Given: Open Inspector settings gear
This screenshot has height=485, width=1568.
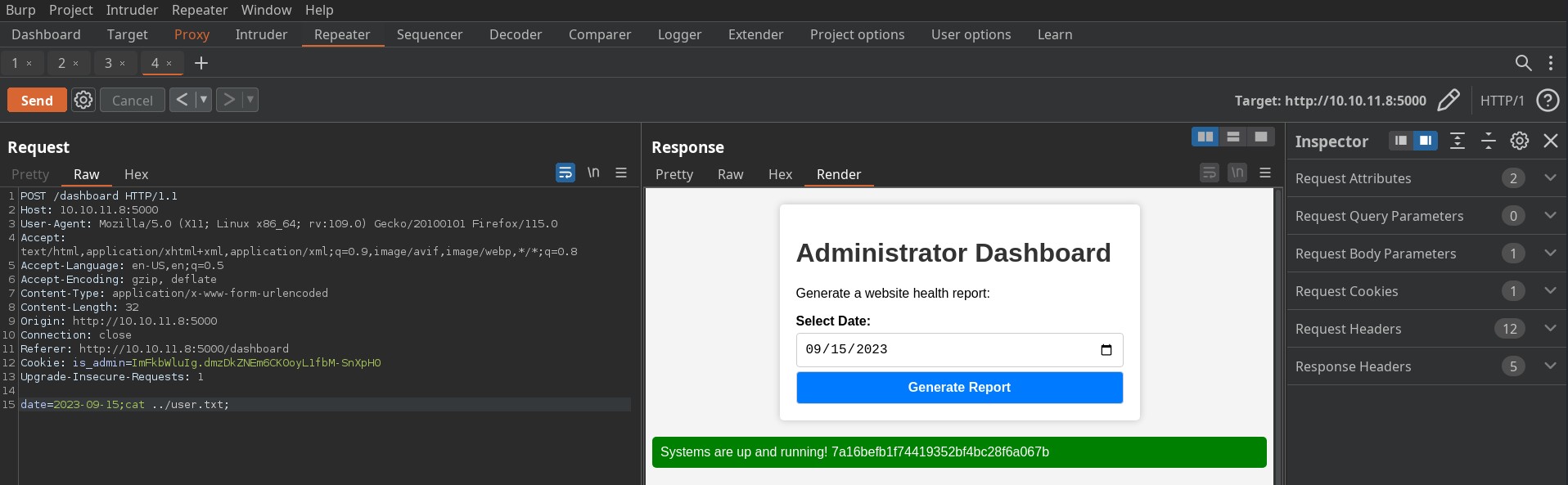Looking at the screenshot, I should pos(1520,141).
